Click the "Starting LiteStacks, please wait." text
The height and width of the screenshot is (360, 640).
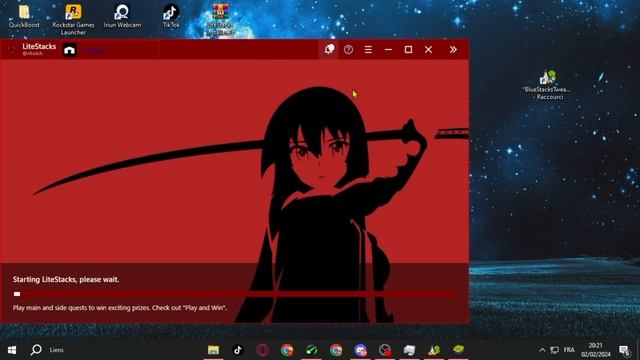[x=66, y=280]
